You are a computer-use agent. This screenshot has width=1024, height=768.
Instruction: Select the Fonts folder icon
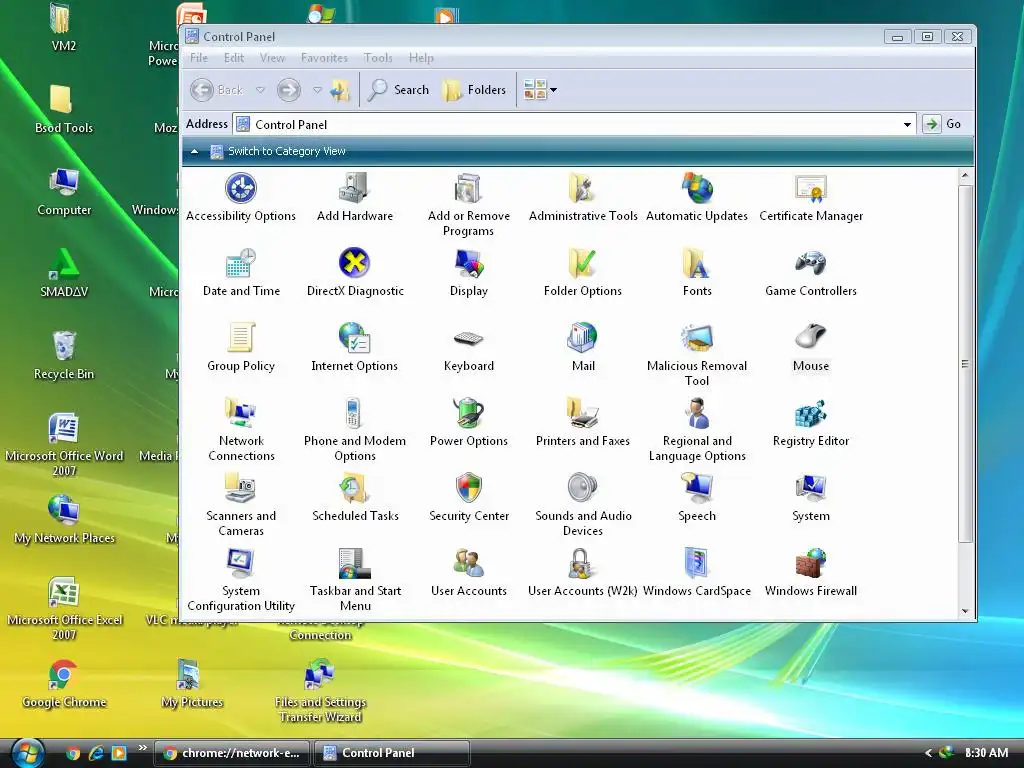[697, 263]
